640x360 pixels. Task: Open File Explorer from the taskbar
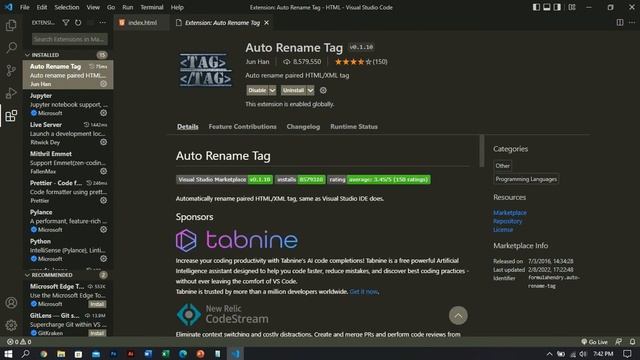coord(61,354)
